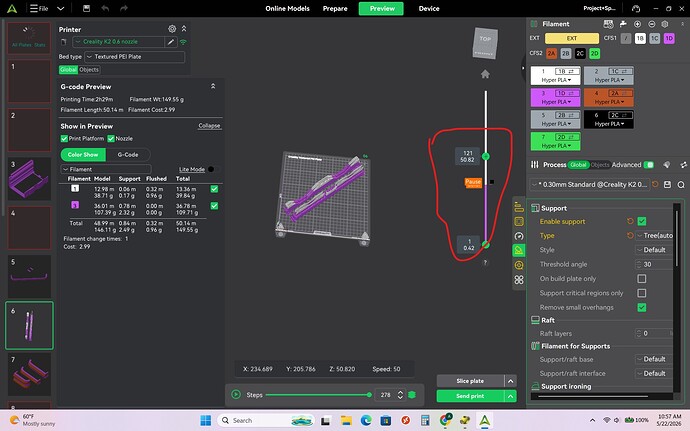Click the green printer Wi-Fi connection icon
This screenshot has height=431, width=690.
coord(183,42)
